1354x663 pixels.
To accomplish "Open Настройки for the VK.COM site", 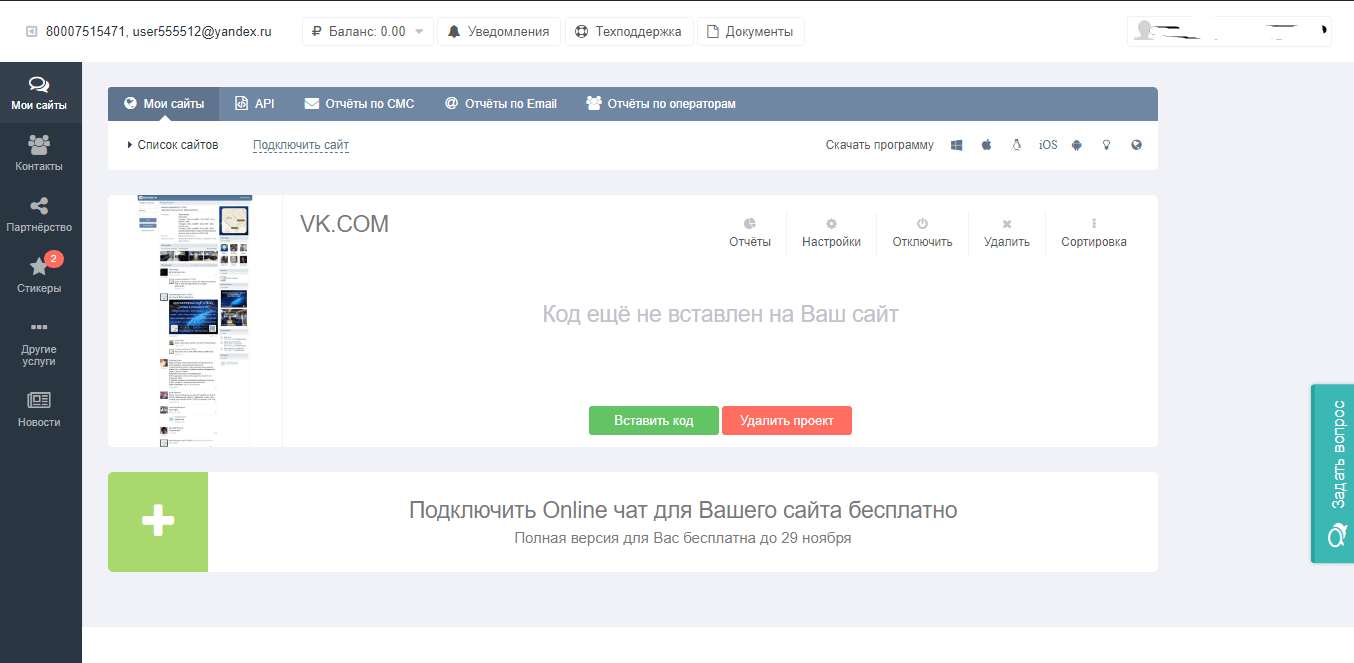I will (831, 233).
